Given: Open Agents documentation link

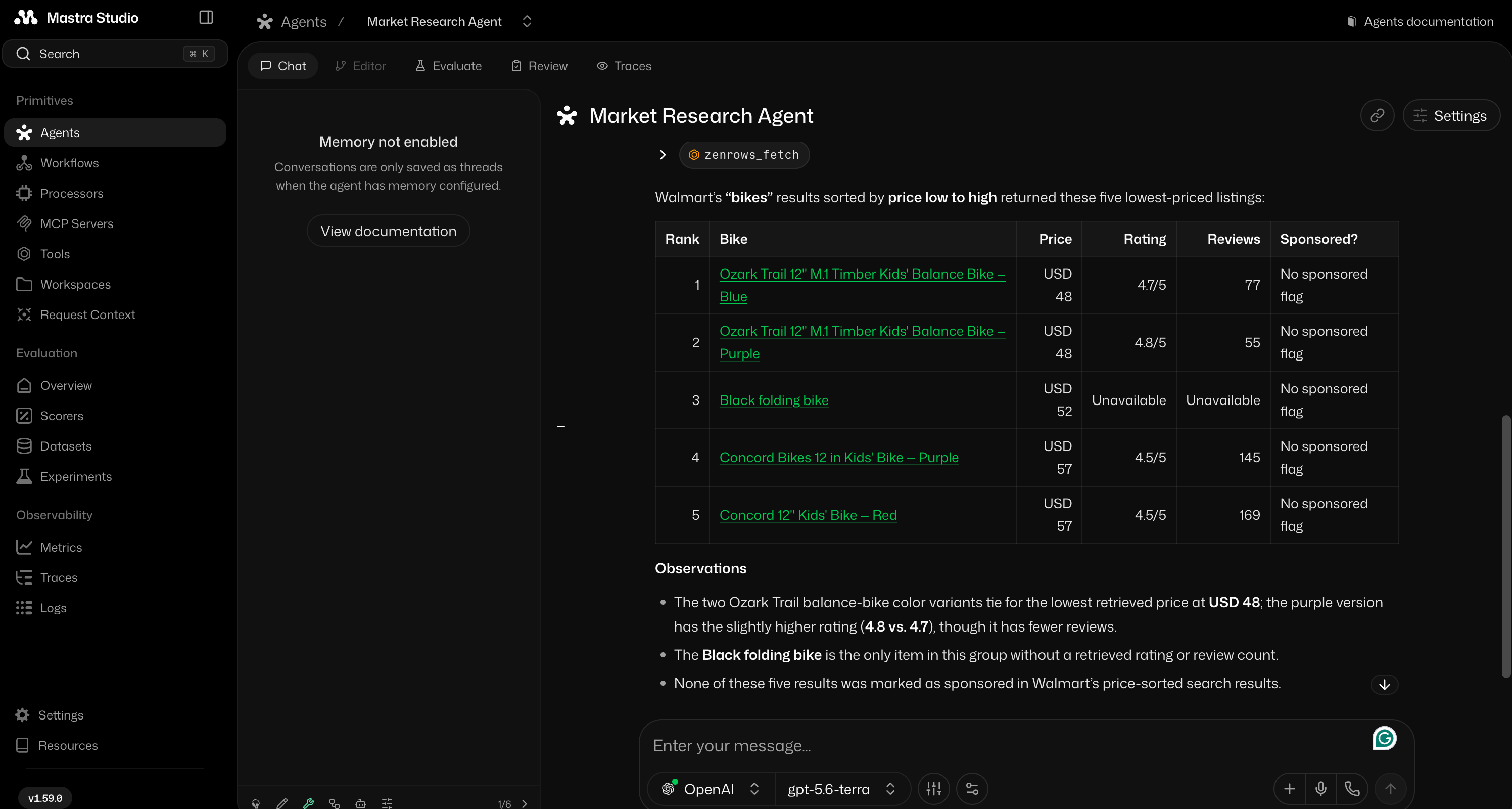Looking at the screenshot, I should click(1421, 22).
